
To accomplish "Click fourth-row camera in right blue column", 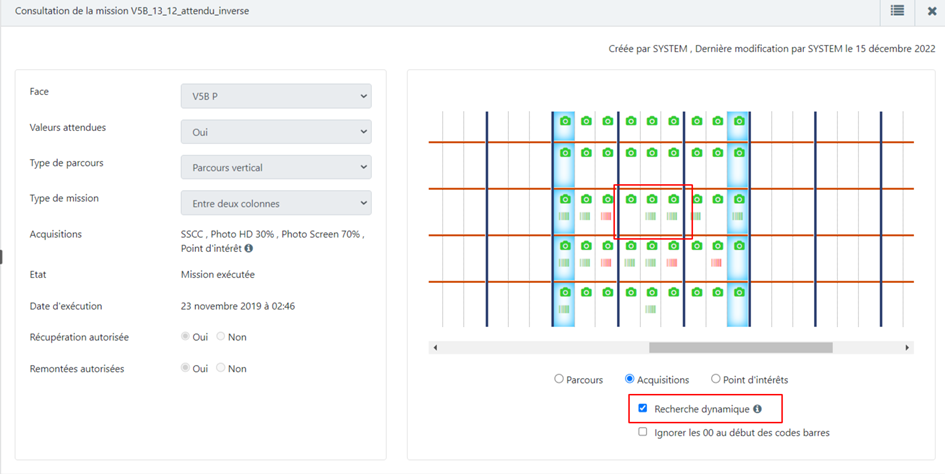I will click(739, 245).
